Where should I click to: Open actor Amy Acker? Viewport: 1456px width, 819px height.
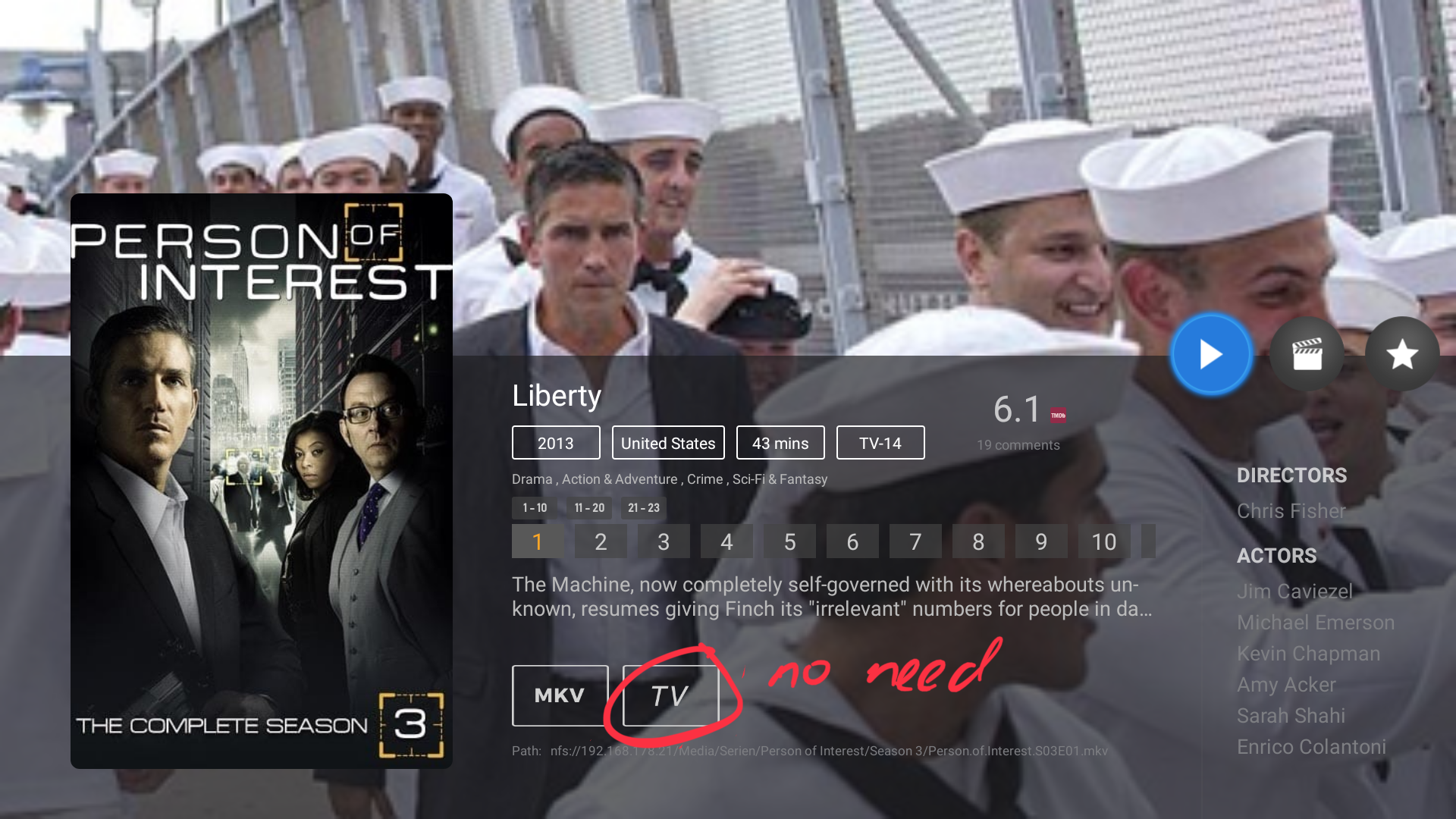click(x=1286, y=685)
